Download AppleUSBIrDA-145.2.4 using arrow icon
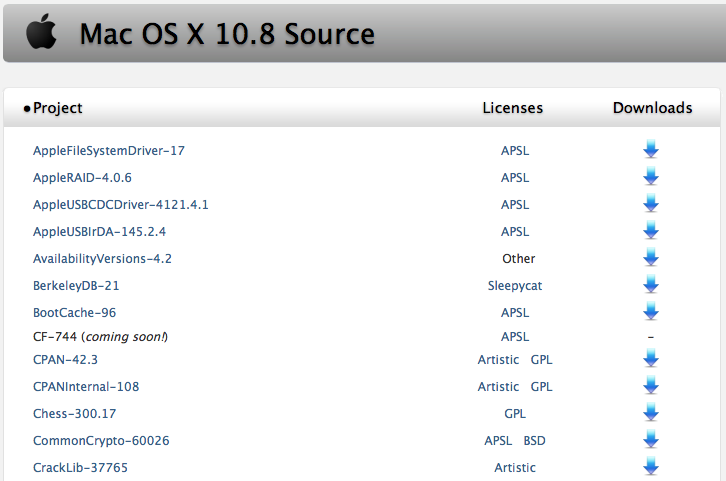 click(651, 230)
